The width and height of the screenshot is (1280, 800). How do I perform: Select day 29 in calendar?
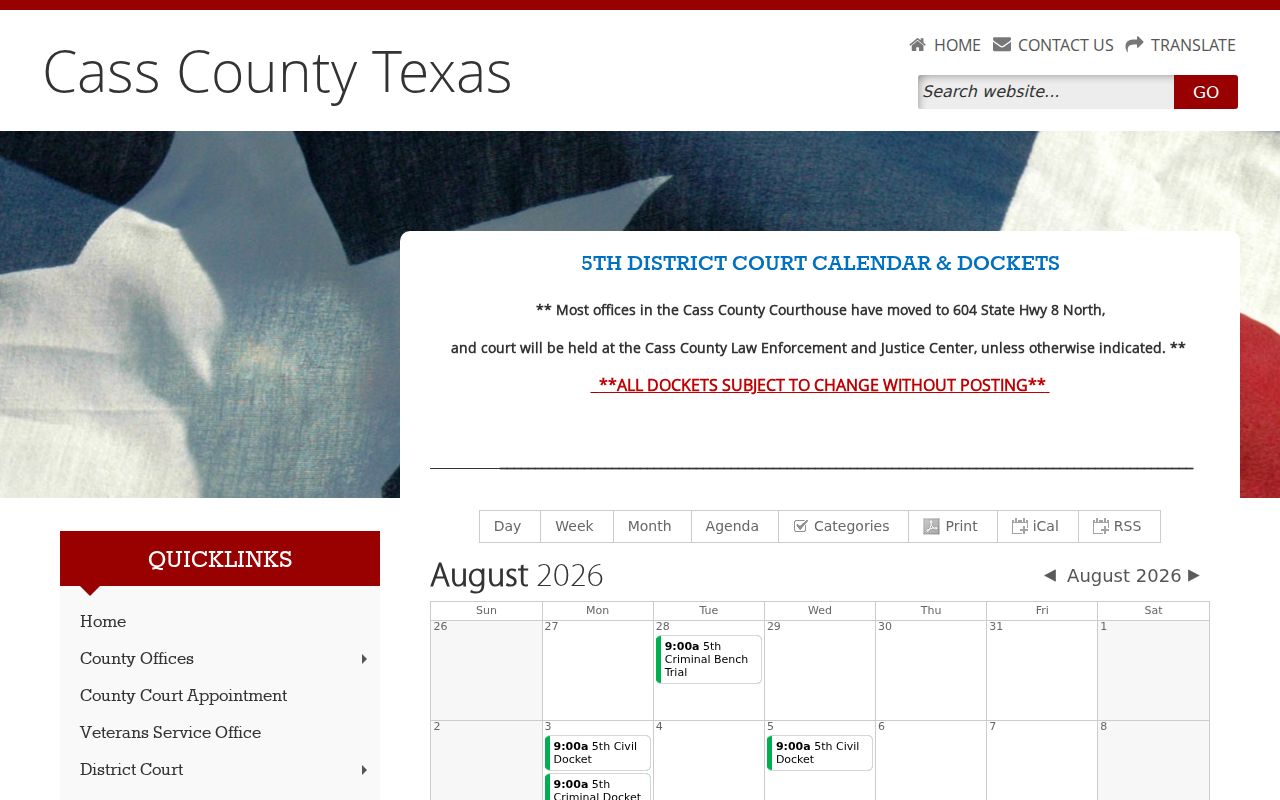pyautogui.click(x=773, y=627)
